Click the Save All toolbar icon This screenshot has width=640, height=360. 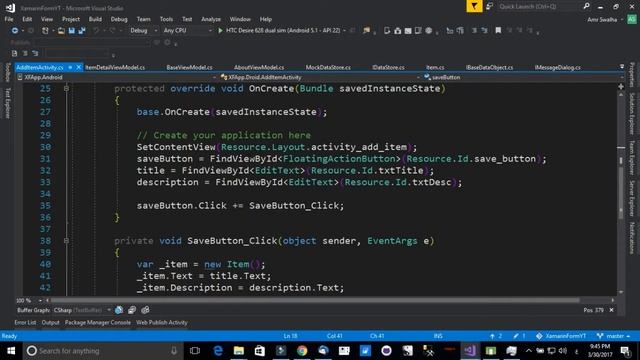pos(82,31)
